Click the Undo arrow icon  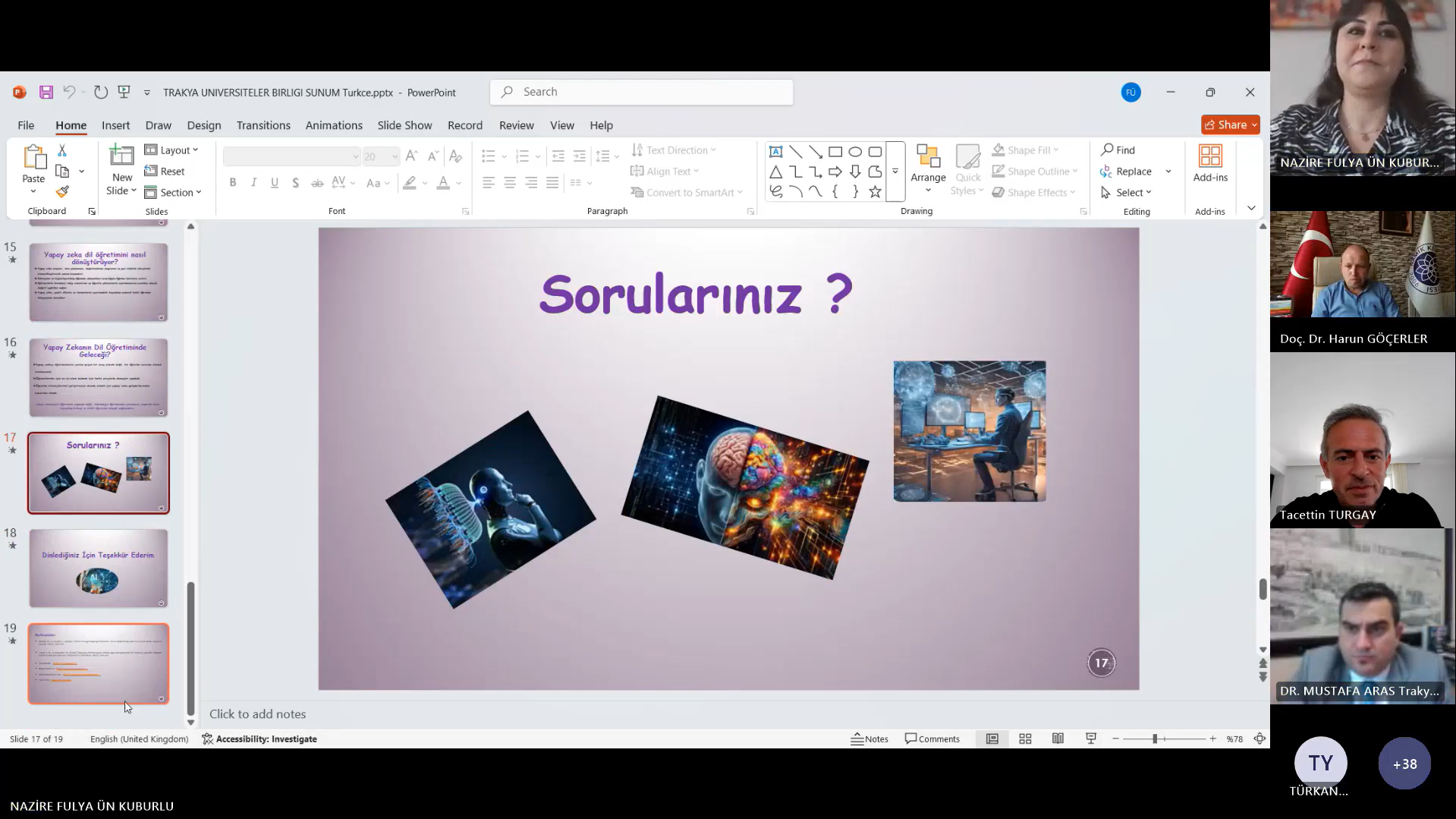69,92
